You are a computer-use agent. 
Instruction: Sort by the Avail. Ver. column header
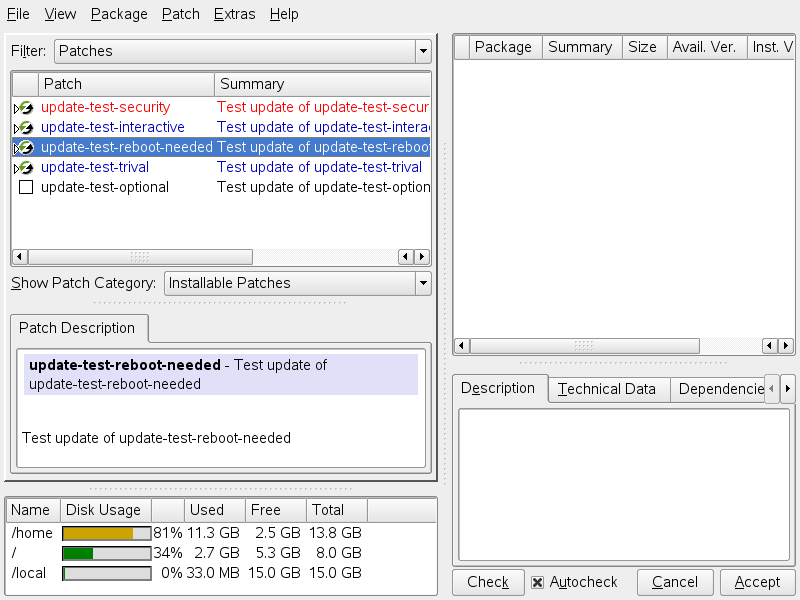[707, 47]
